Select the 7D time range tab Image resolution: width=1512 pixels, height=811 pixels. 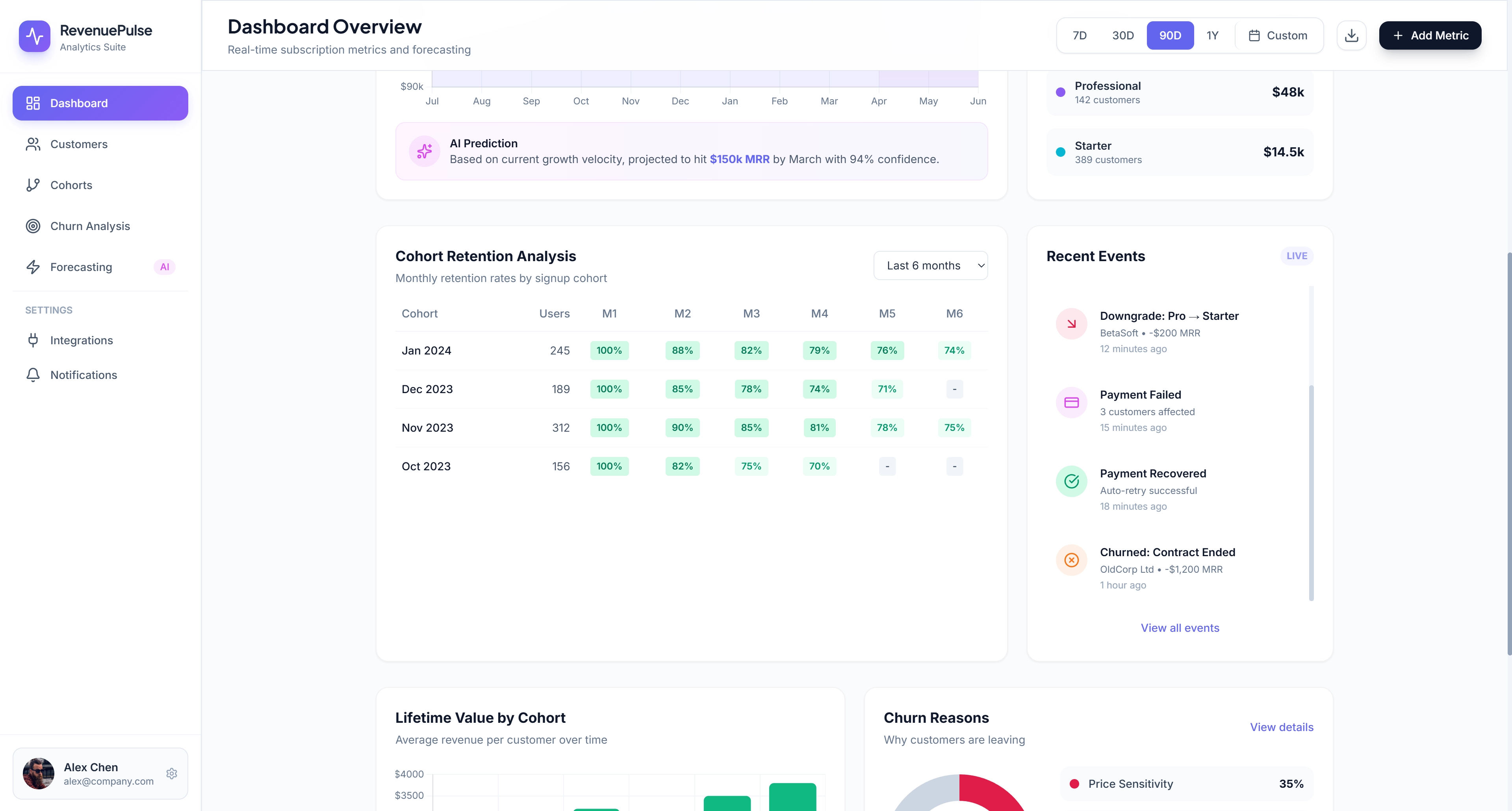1080,35
